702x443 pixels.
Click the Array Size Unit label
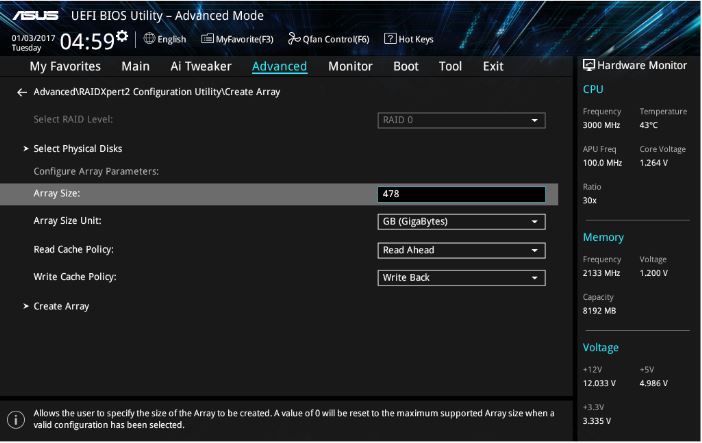(68, 221)
